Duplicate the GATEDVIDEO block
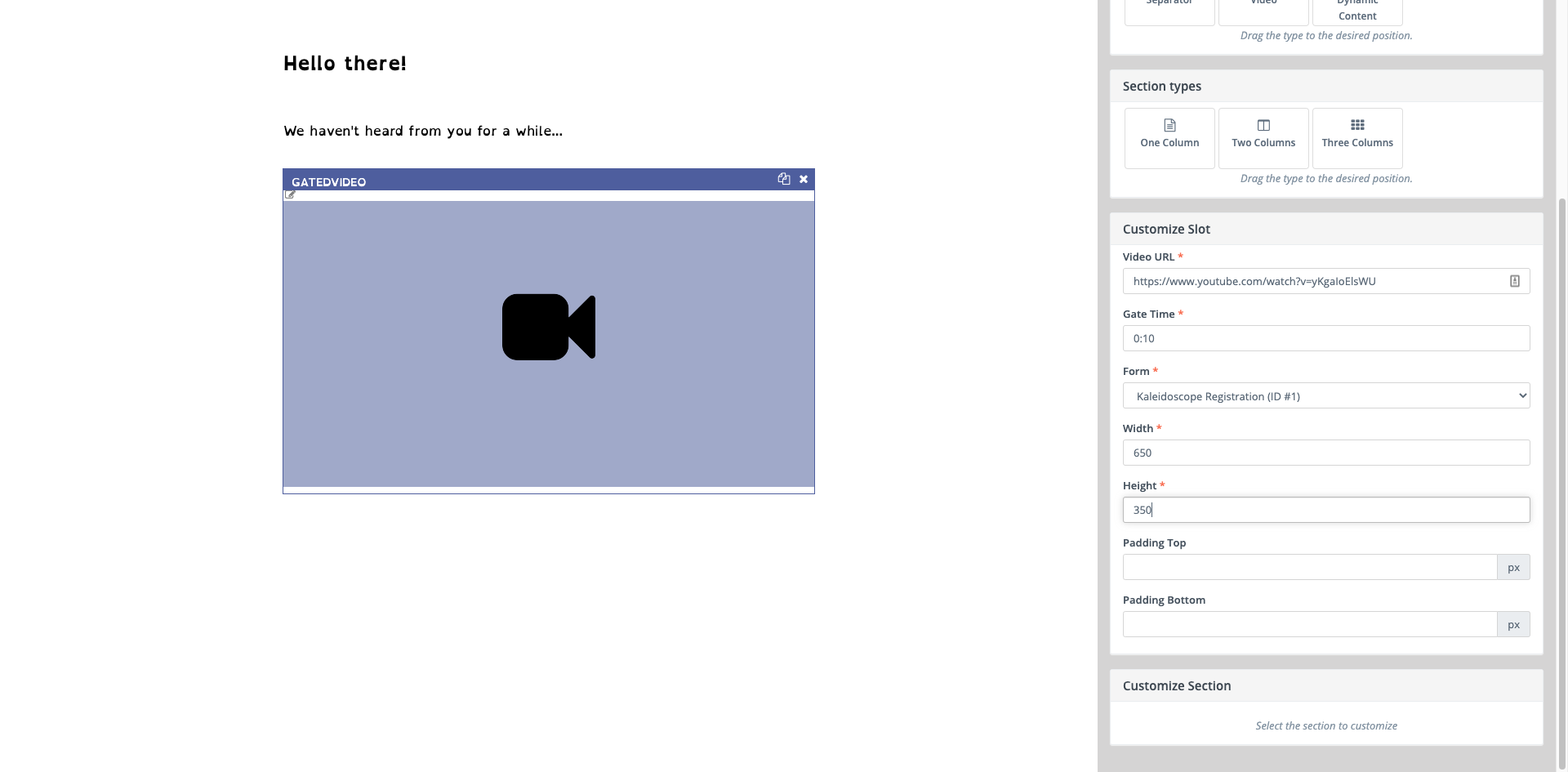The image size is (1568, 772). coord(784,179)
